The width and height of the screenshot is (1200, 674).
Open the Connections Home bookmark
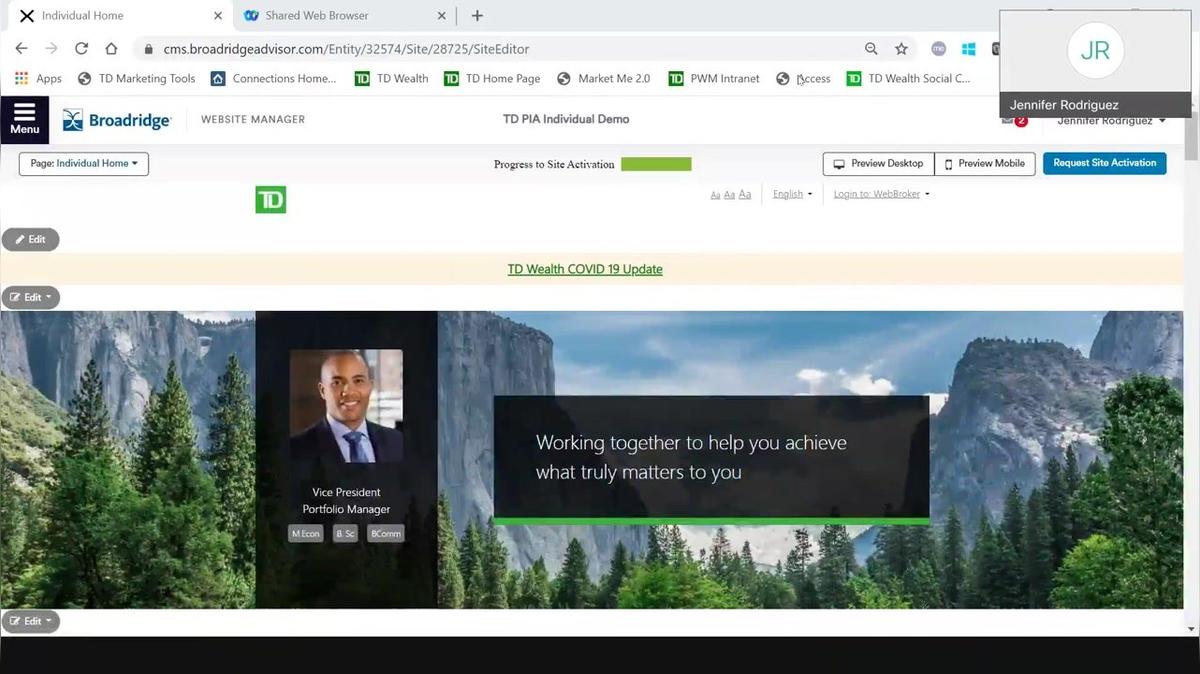274,78
